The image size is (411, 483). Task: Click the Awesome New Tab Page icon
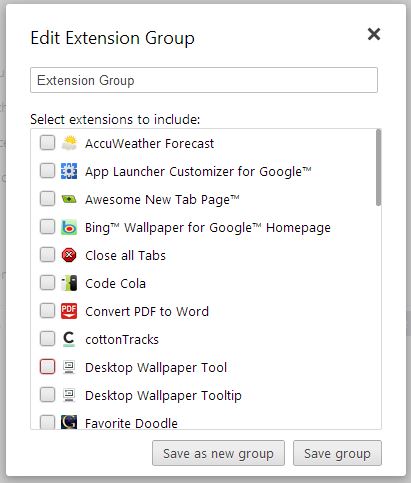(x=69, y=199)
